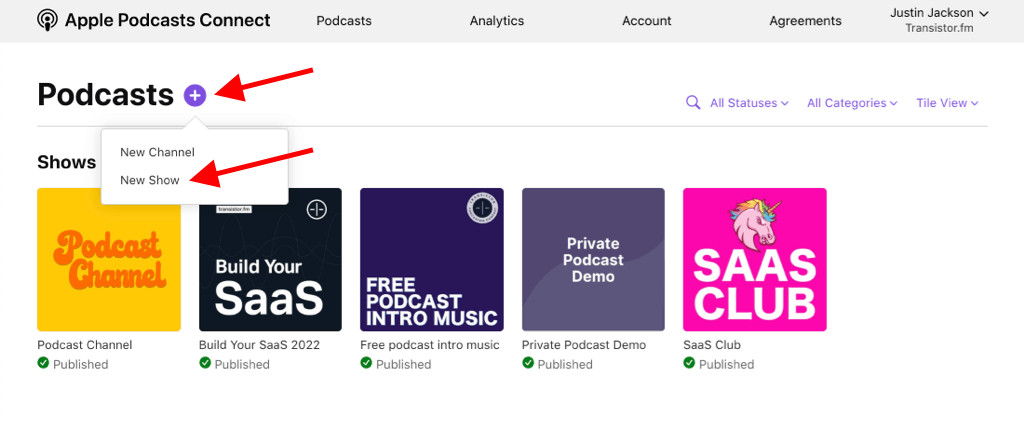Select New Show from the popup menu
Screen dimensions: 1024x422
click(150, 180)
